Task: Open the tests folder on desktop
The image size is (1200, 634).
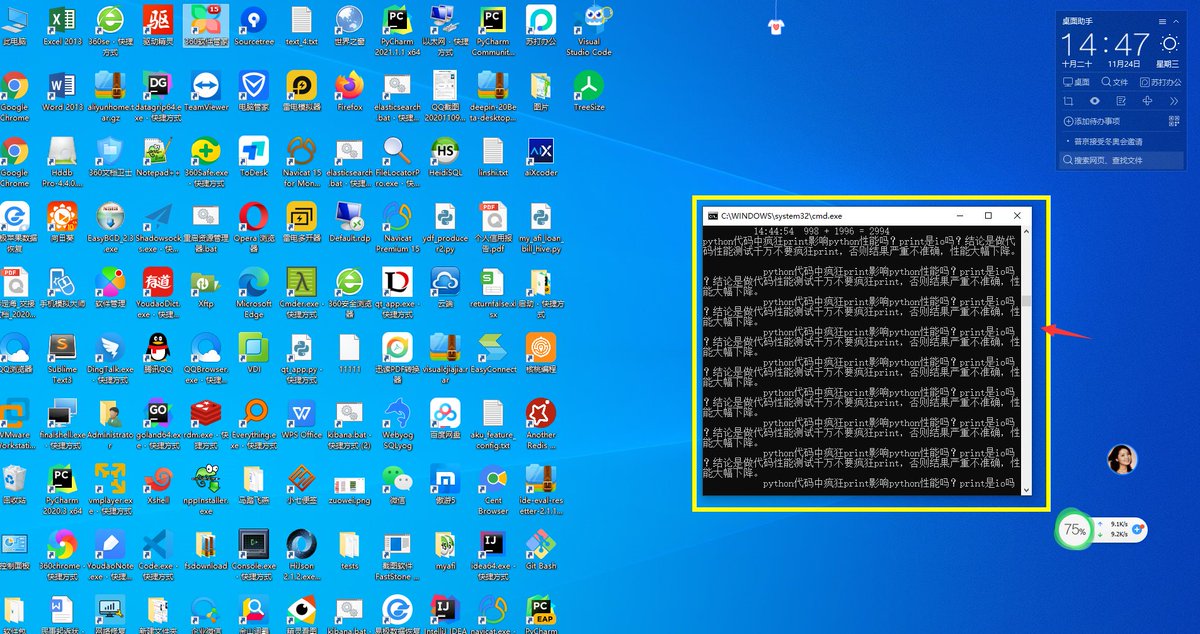Action: pos(349,551)
